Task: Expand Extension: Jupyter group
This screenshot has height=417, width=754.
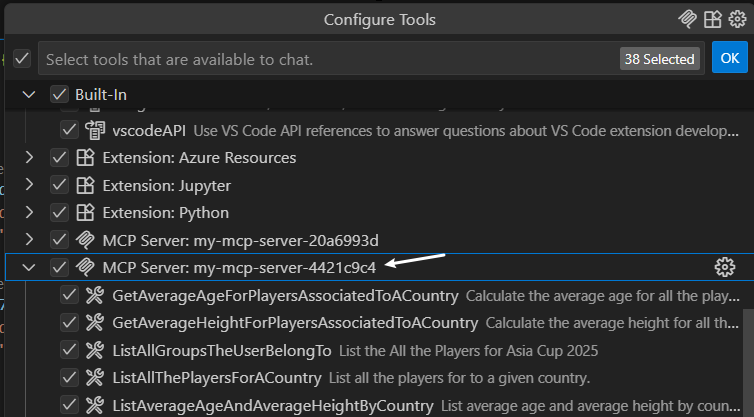Action: click(x=29, y=185)
